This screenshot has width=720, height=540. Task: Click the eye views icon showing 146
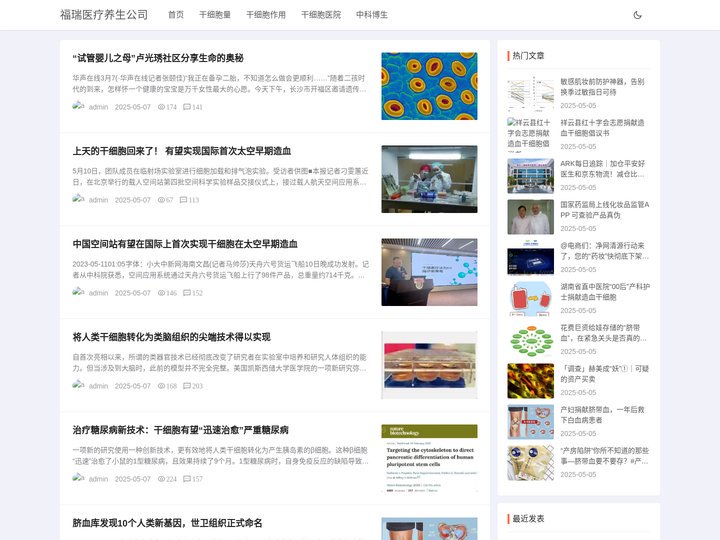click(161, 293)
